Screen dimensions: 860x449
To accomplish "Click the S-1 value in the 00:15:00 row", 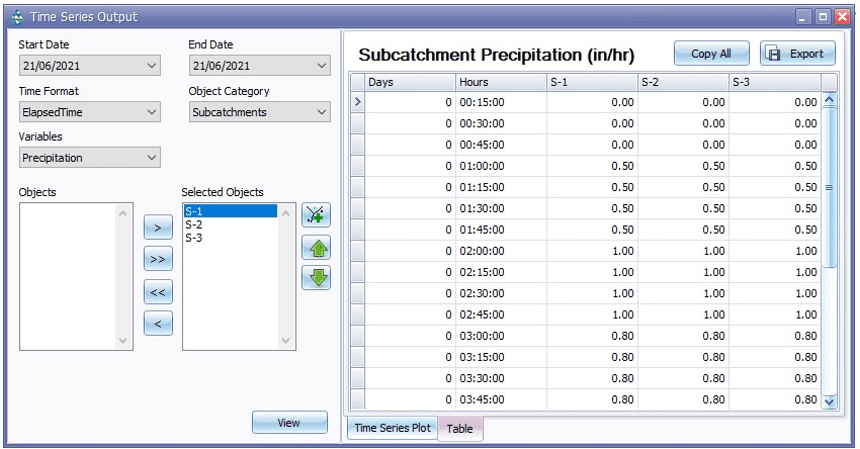I will [592, 102].
